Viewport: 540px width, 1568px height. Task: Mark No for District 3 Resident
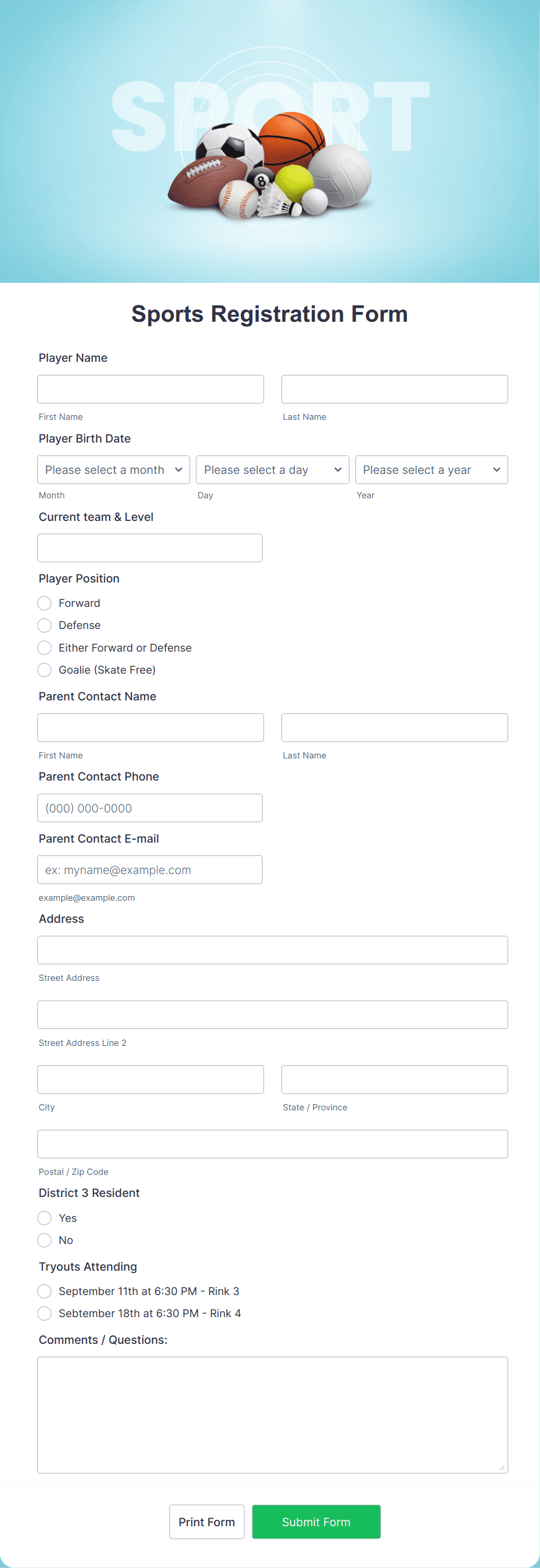point(44,1240)
